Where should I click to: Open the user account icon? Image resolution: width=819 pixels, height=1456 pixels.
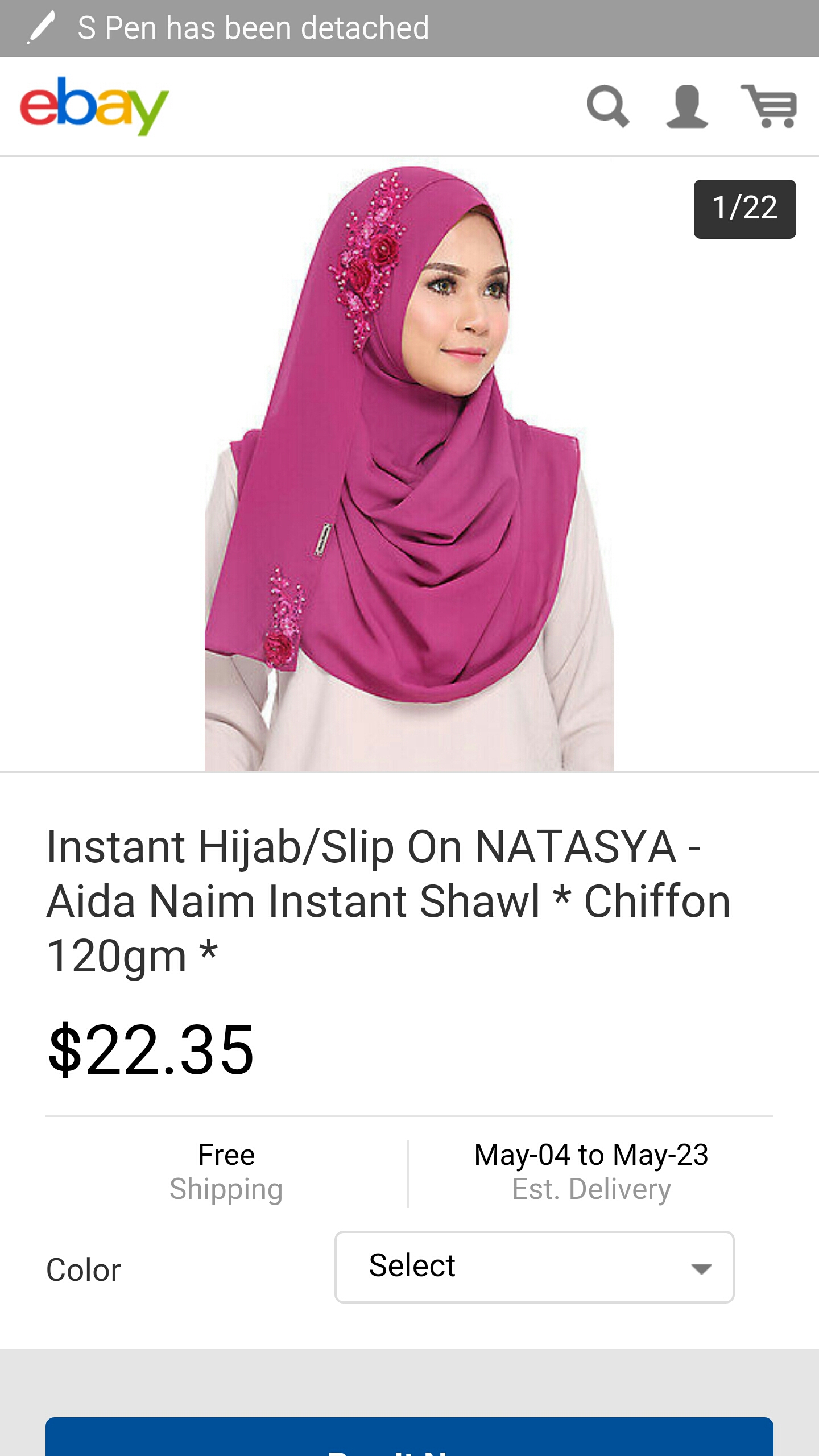coord(687,106)
